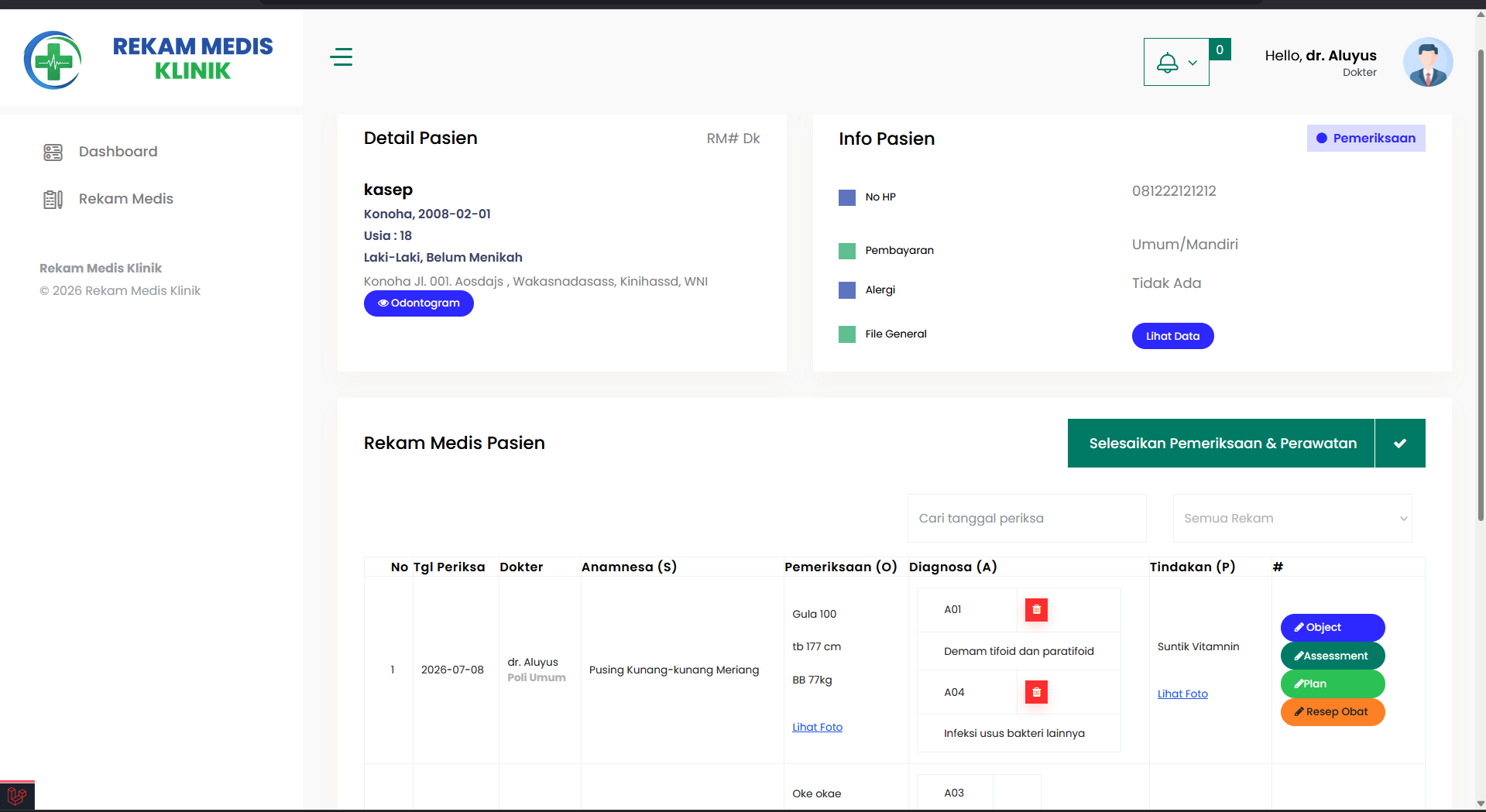Image resolution: width=1486 pixels, height=812 pixels.
Task: Click the Tgl Periksa column header
Action: [449, 567]
